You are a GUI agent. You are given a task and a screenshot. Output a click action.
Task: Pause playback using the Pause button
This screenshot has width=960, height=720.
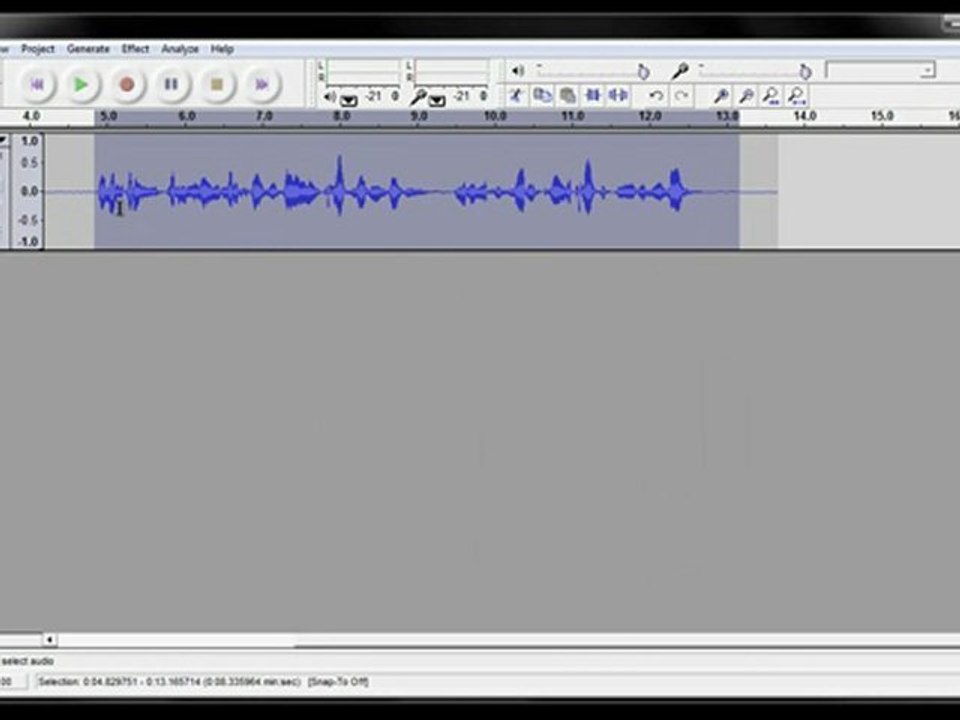(171, 84)
